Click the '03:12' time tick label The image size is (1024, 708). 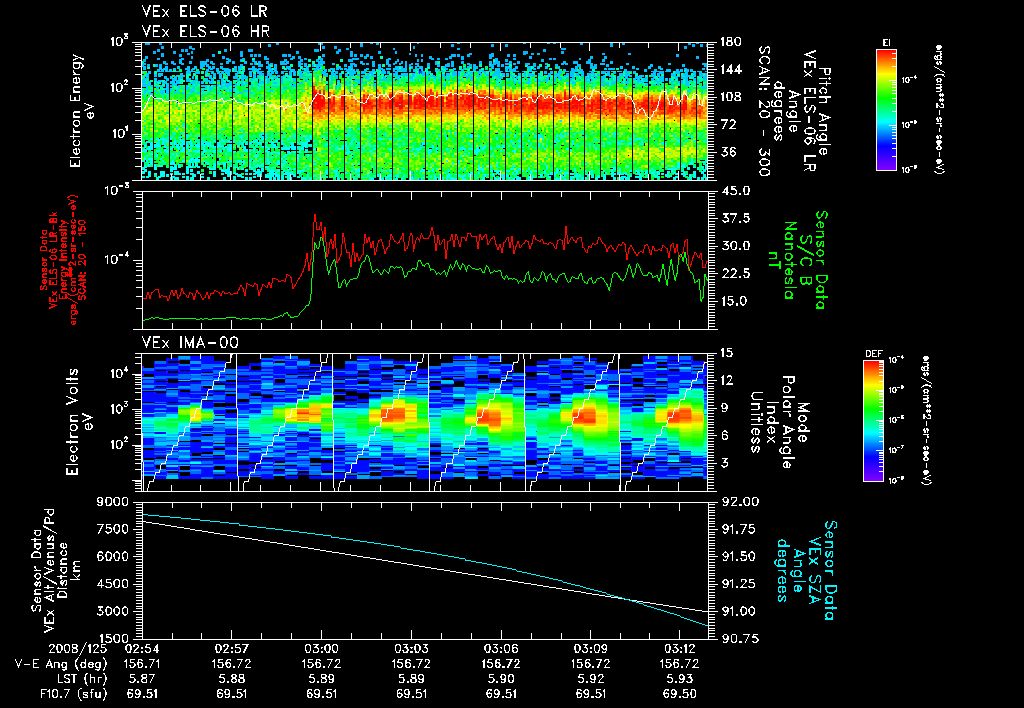[x=680, y=649]
